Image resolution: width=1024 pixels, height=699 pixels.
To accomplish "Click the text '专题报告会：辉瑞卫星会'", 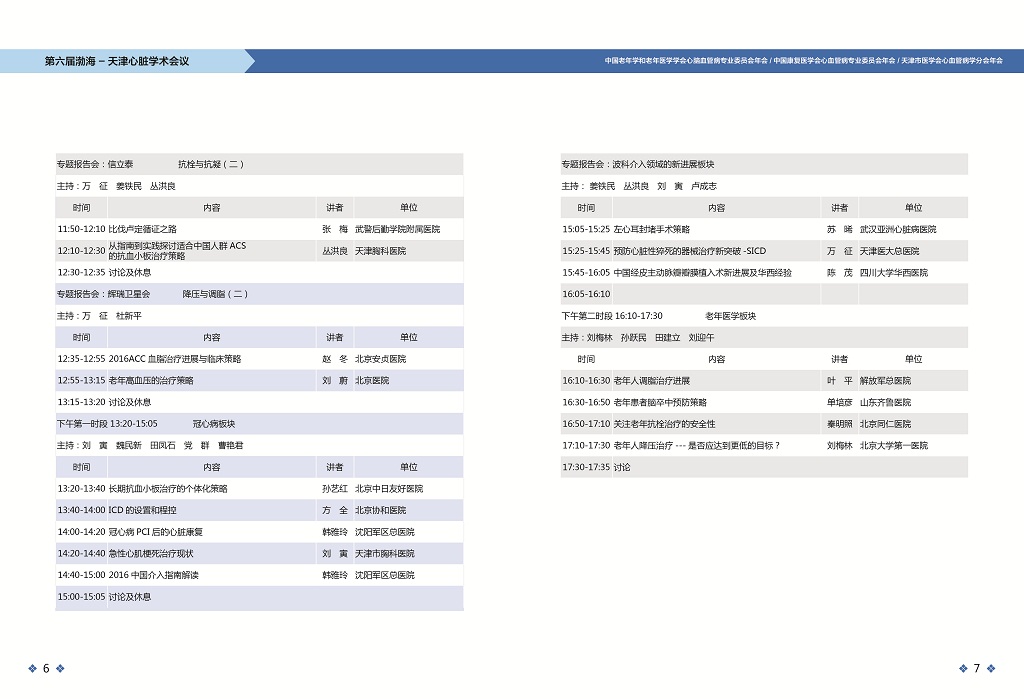I will (103, 294).
